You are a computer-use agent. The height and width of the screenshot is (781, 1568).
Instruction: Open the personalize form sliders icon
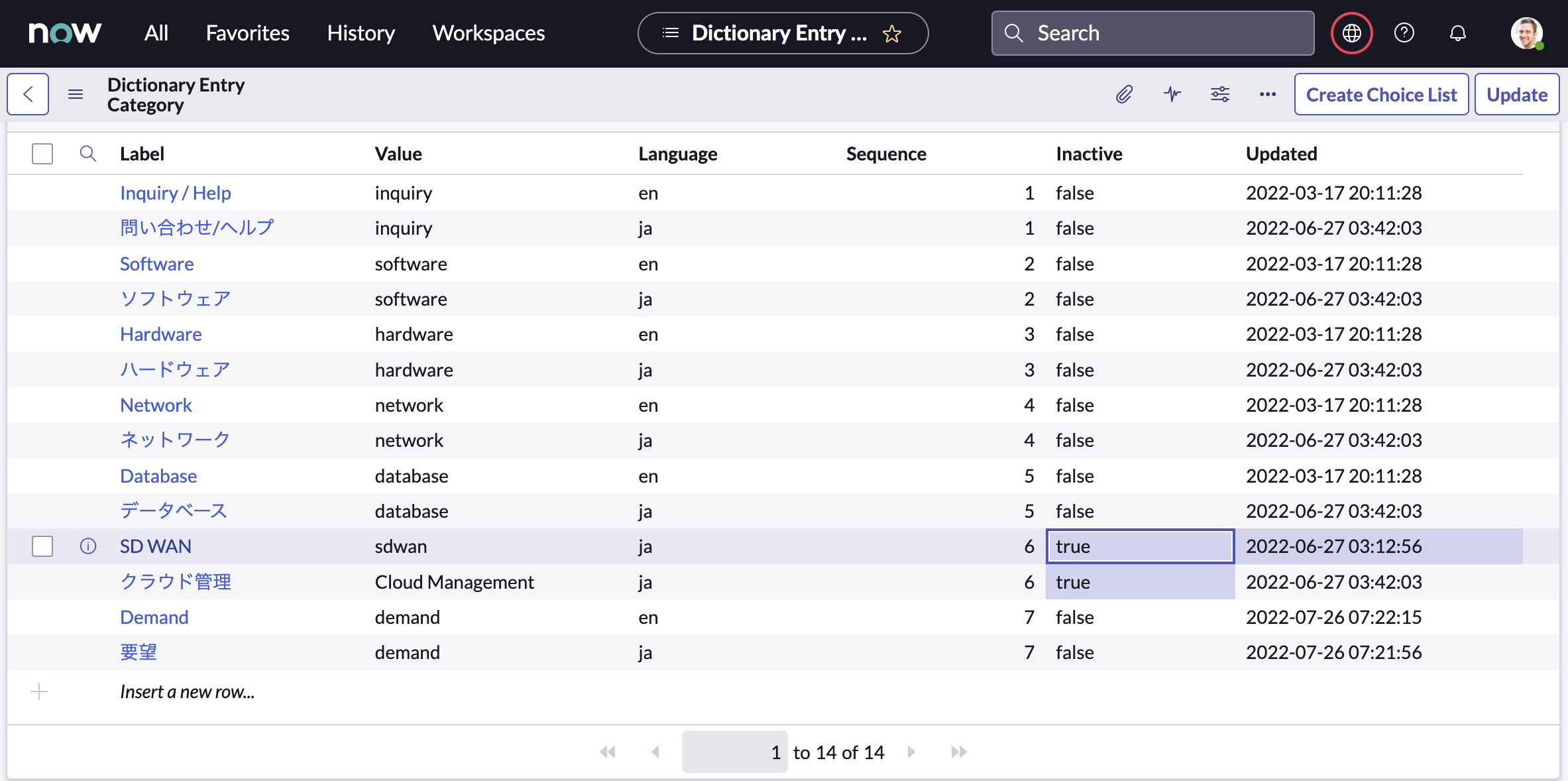(x=1220, y=95)
